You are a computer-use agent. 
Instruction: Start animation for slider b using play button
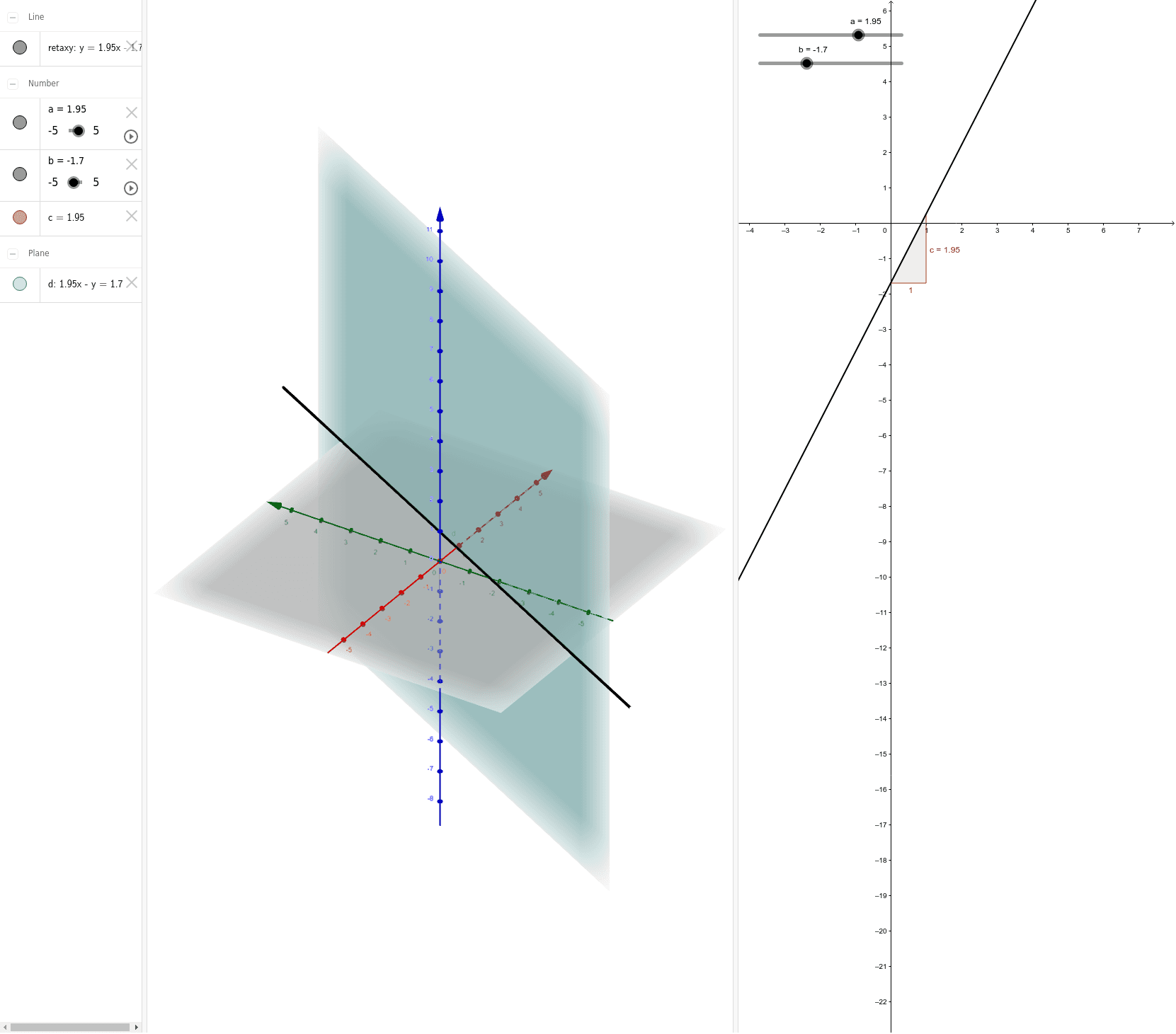[x=130, y=188]
